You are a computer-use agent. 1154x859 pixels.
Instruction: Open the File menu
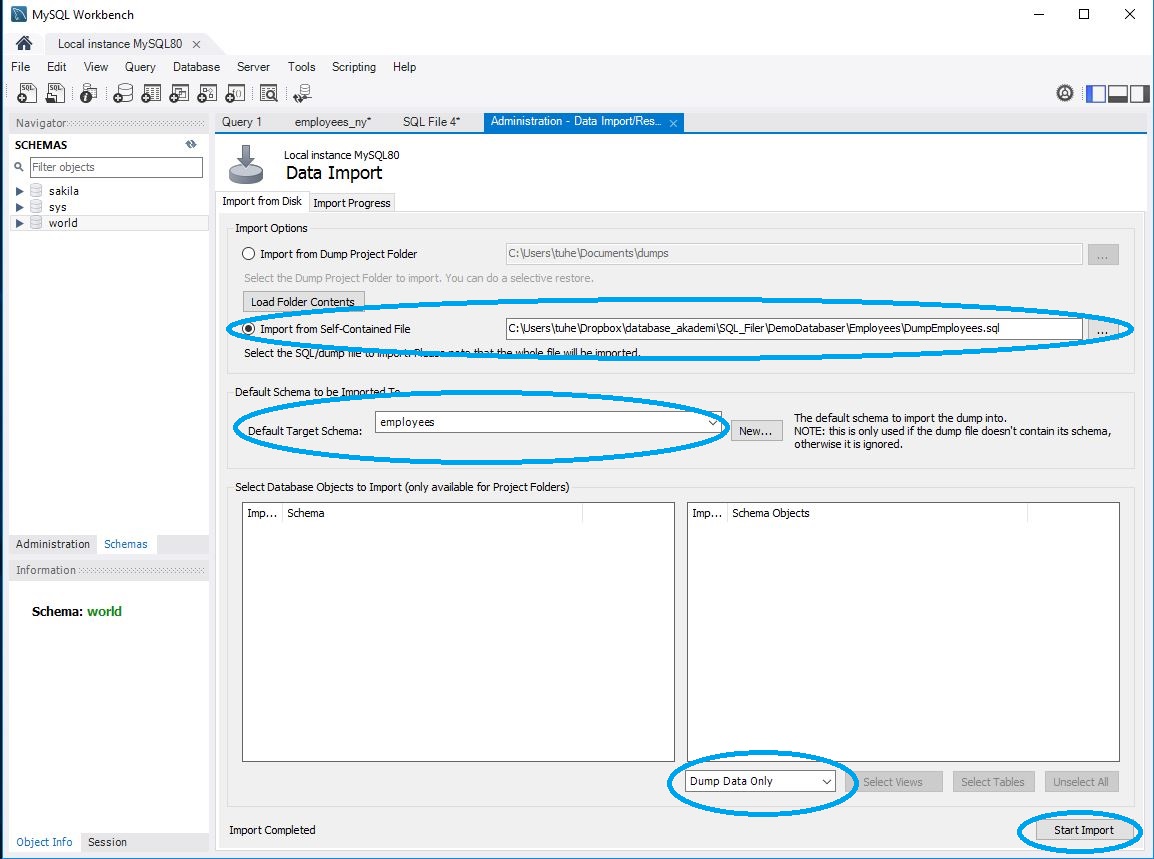click(21, 67)
